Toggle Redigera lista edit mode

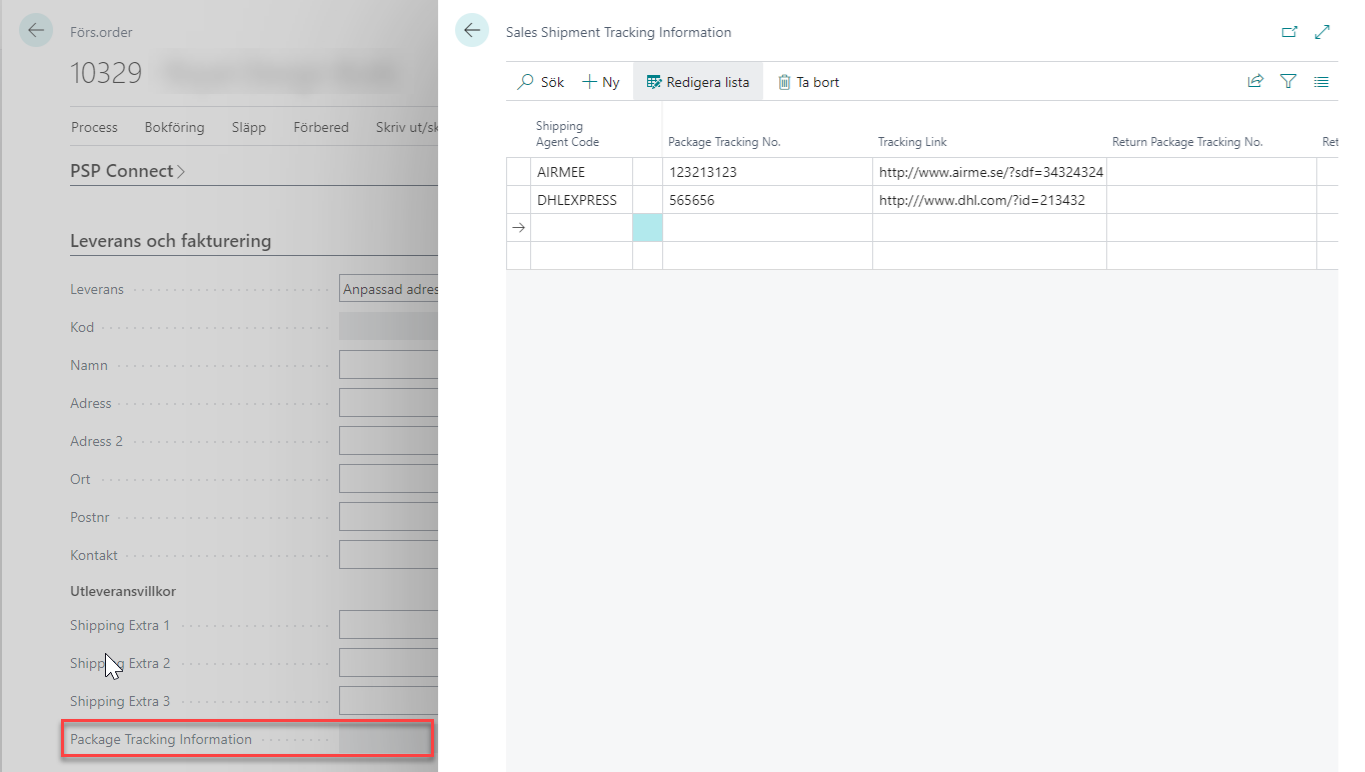click(x=698, y=82)
